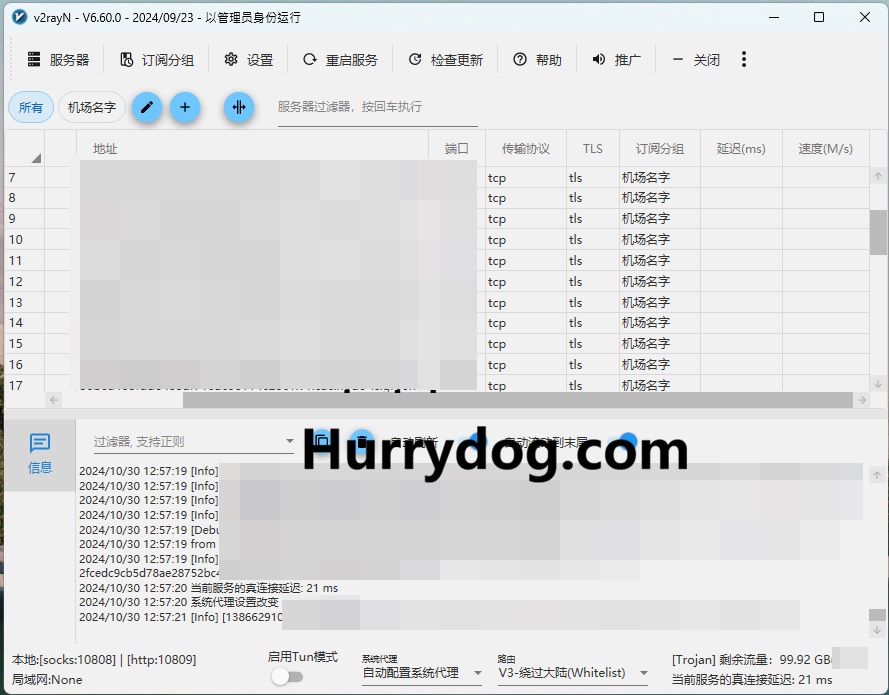Select the 机场名字 group tab

tap(92, 107)
